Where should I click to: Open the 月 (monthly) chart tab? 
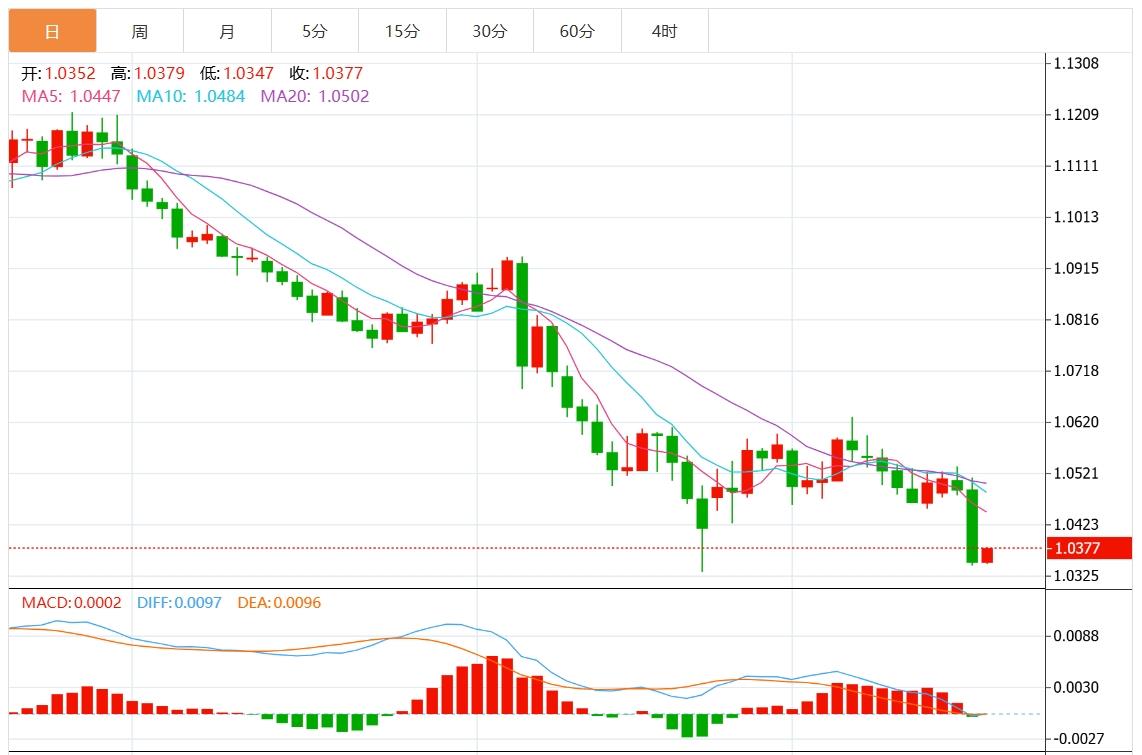(227, 31)
